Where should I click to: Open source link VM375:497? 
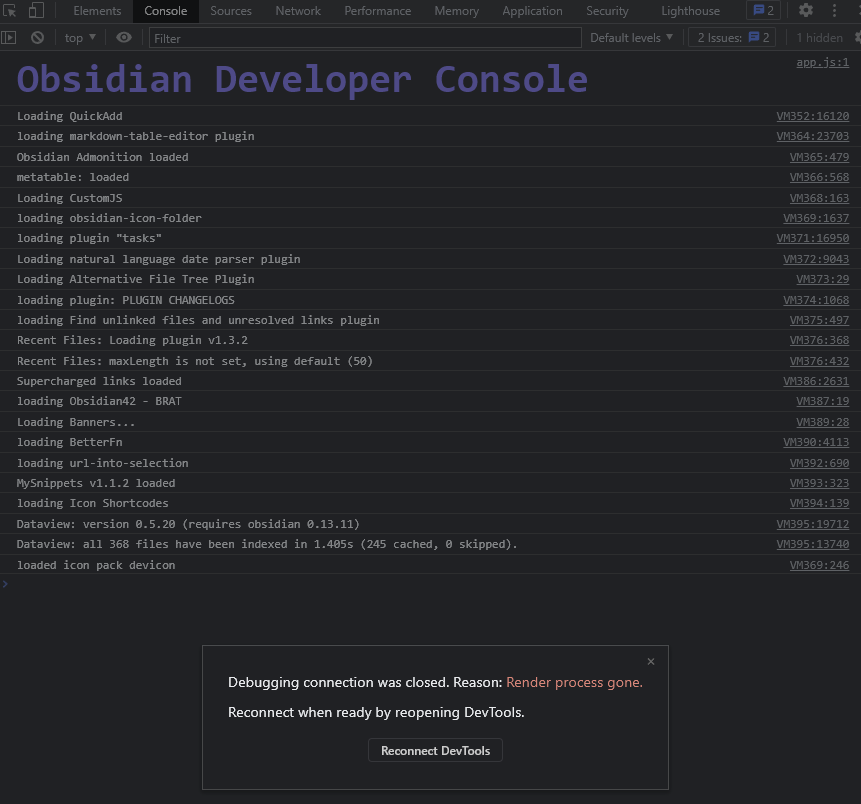[819, 320]
